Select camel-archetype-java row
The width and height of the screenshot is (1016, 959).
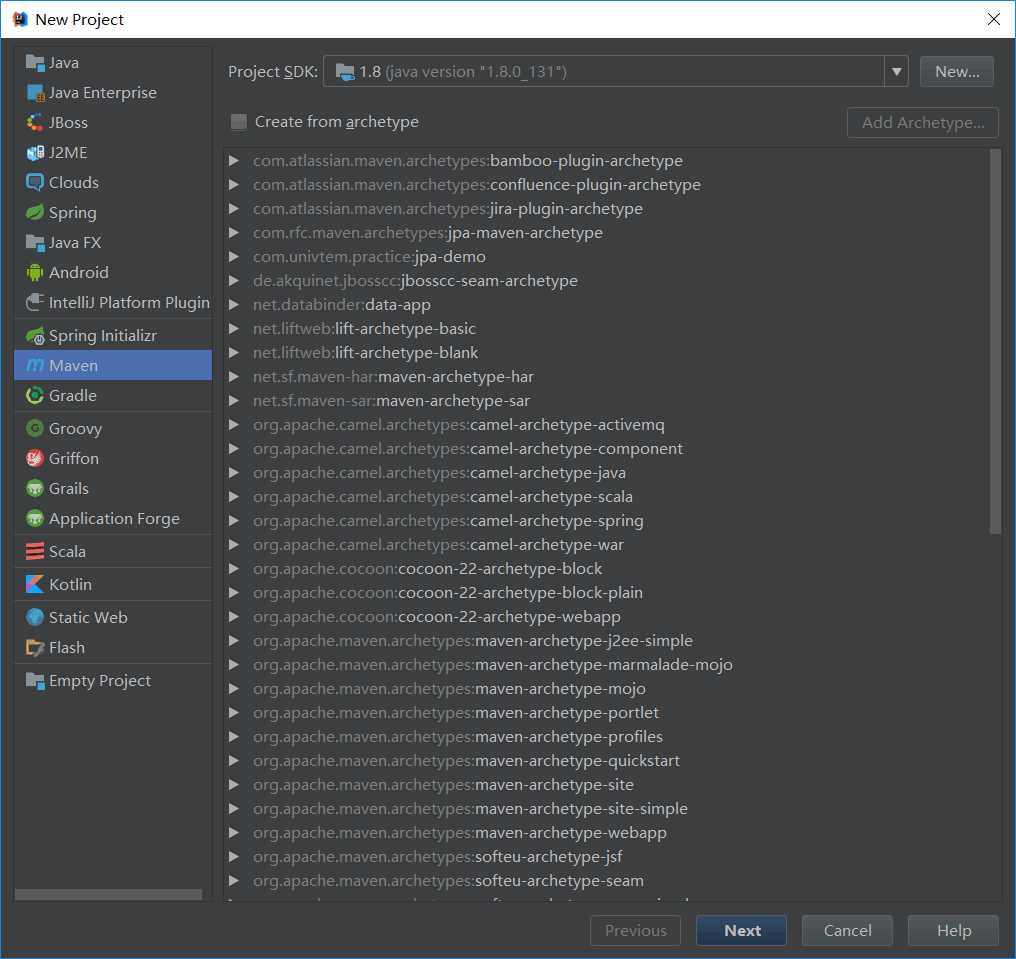click(606, 472)
